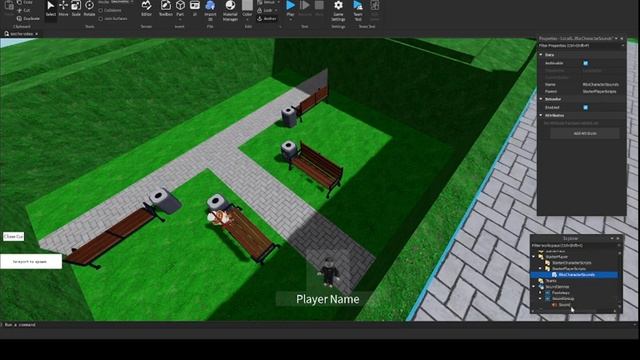Launch Team Test
Screen dimensions: 640x360
coord(358,10)
